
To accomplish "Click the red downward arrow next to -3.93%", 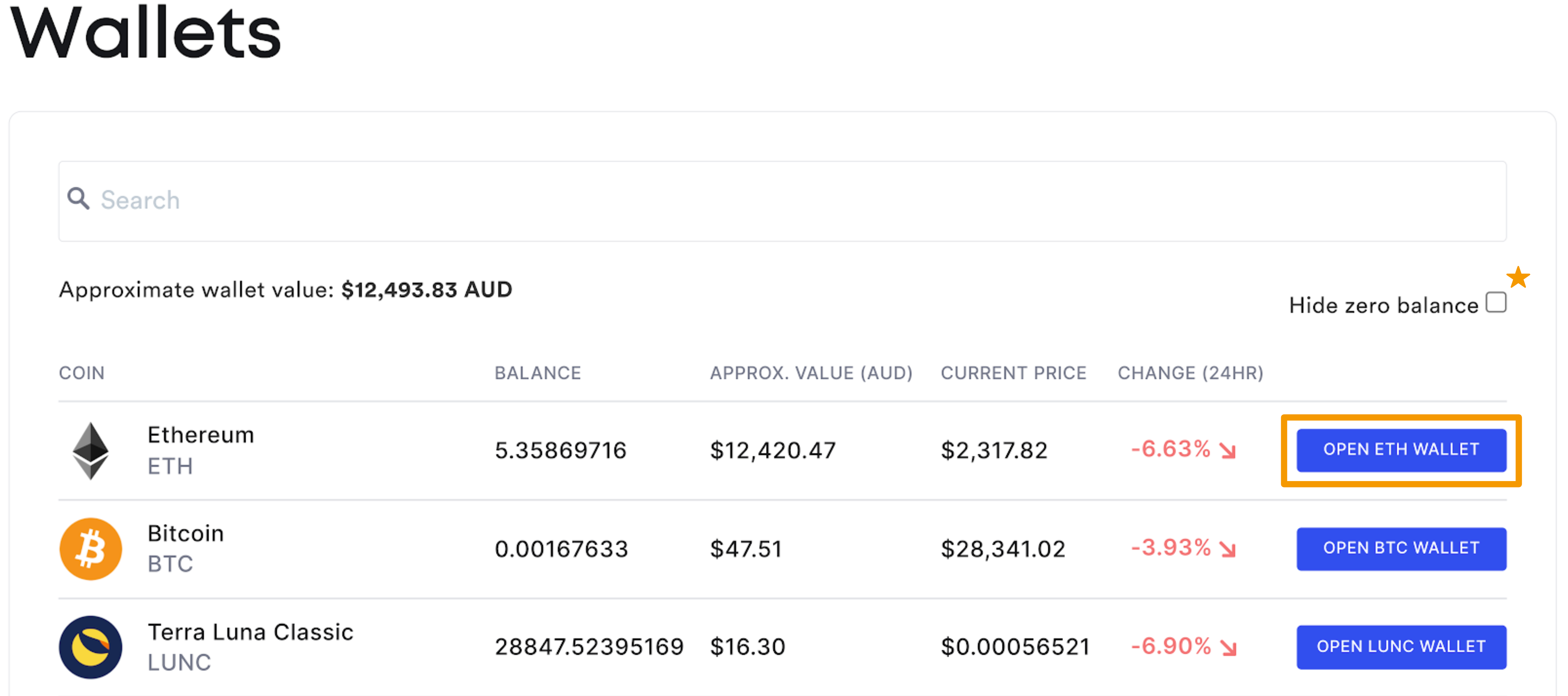I will click(x=1227, y=549).
